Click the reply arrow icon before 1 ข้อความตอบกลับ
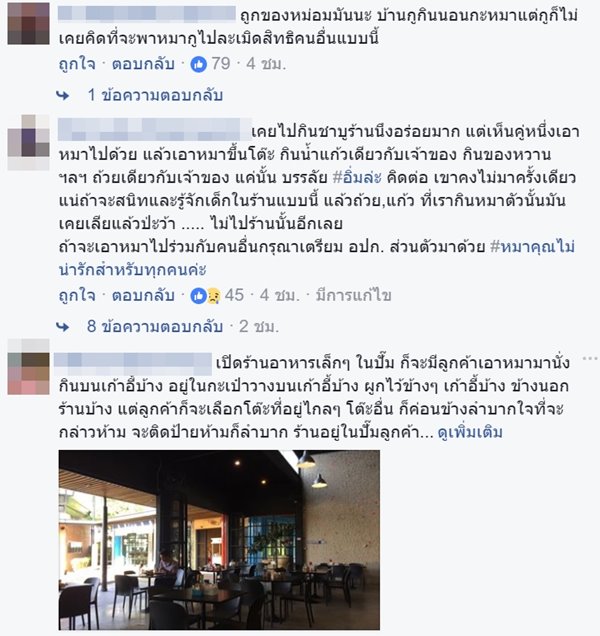 63,96
